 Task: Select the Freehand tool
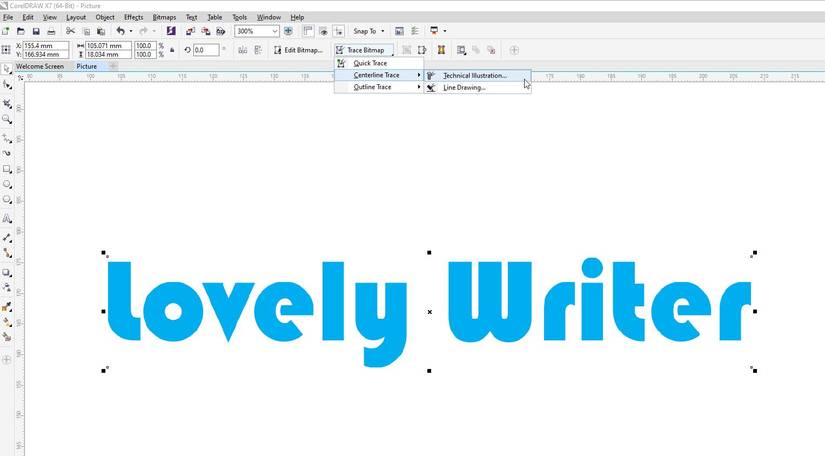7,138
